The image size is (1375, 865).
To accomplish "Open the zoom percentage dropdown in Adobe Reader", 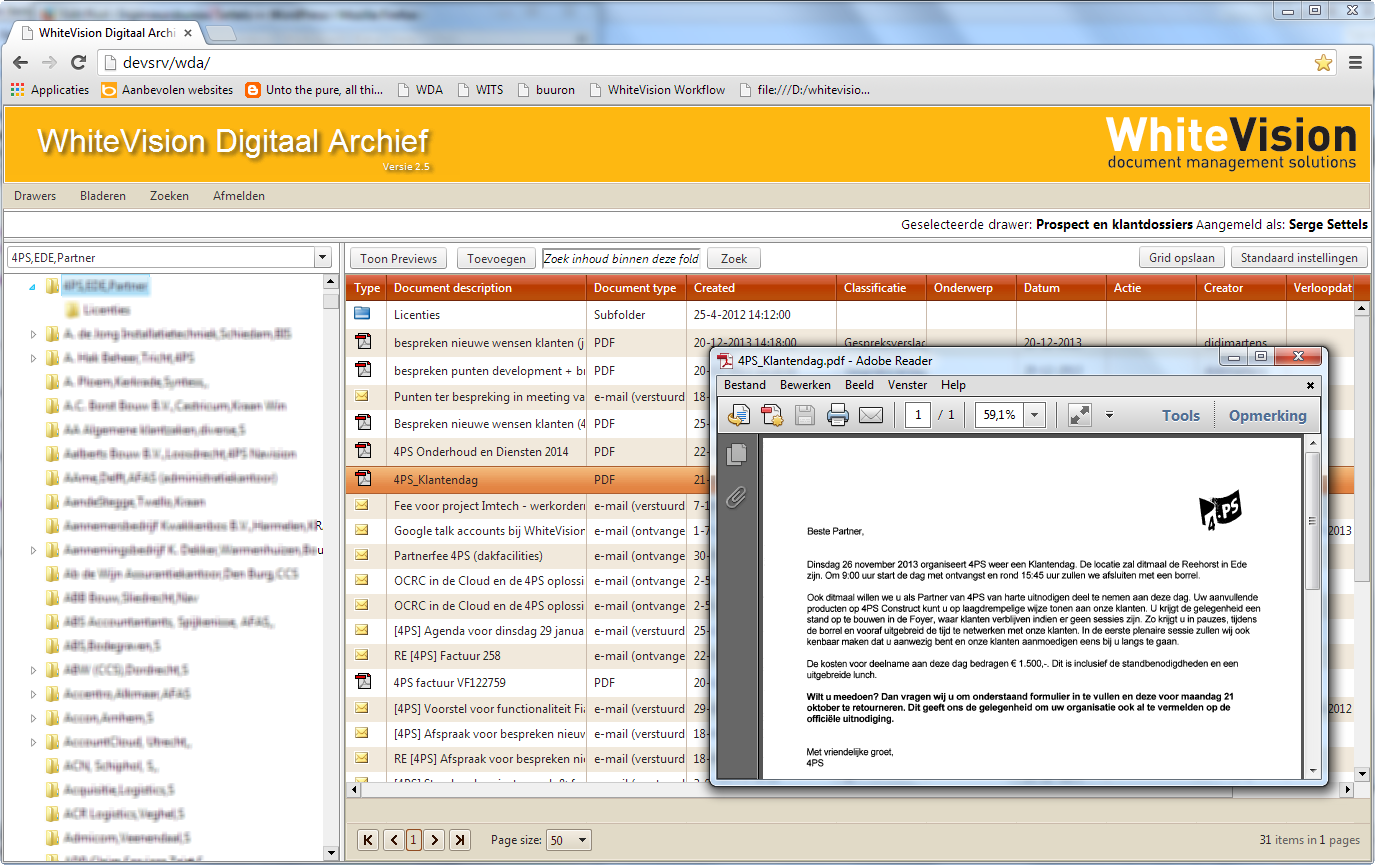I will coord(1034,415).
